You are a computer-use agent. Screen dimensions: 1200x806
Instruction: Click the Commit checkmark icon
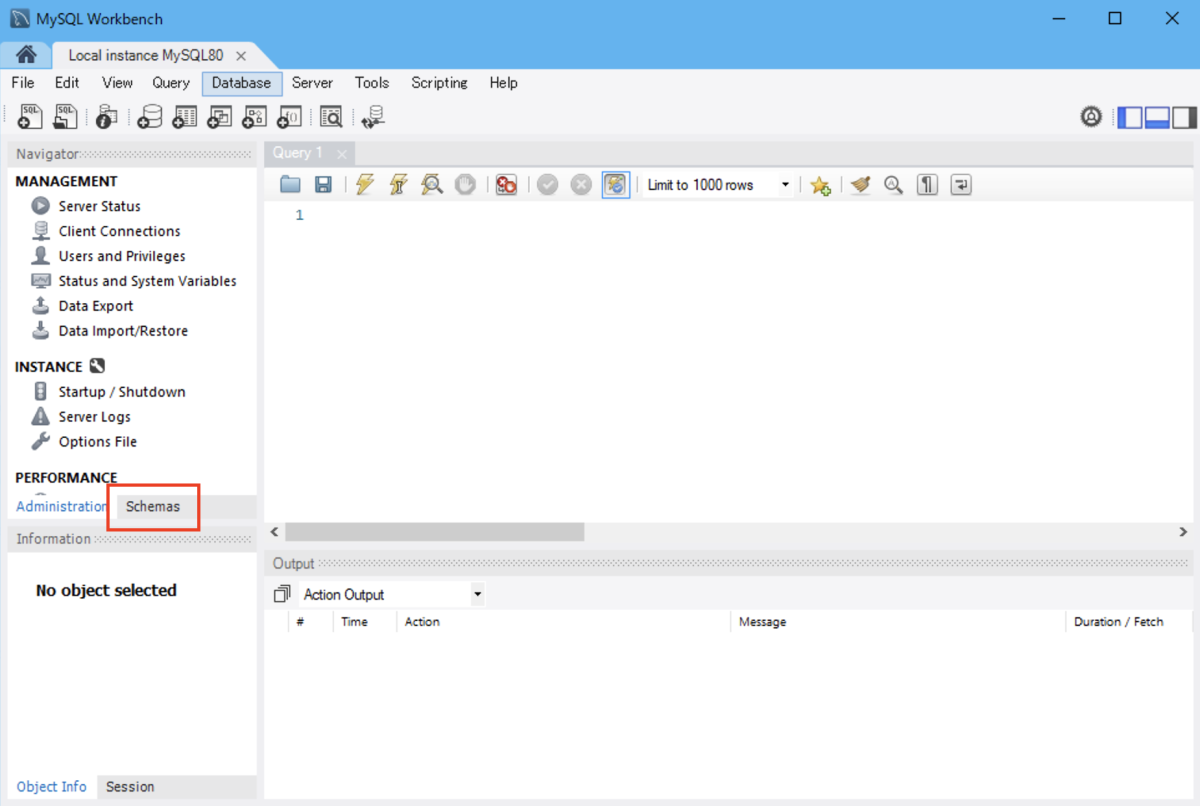547,184
